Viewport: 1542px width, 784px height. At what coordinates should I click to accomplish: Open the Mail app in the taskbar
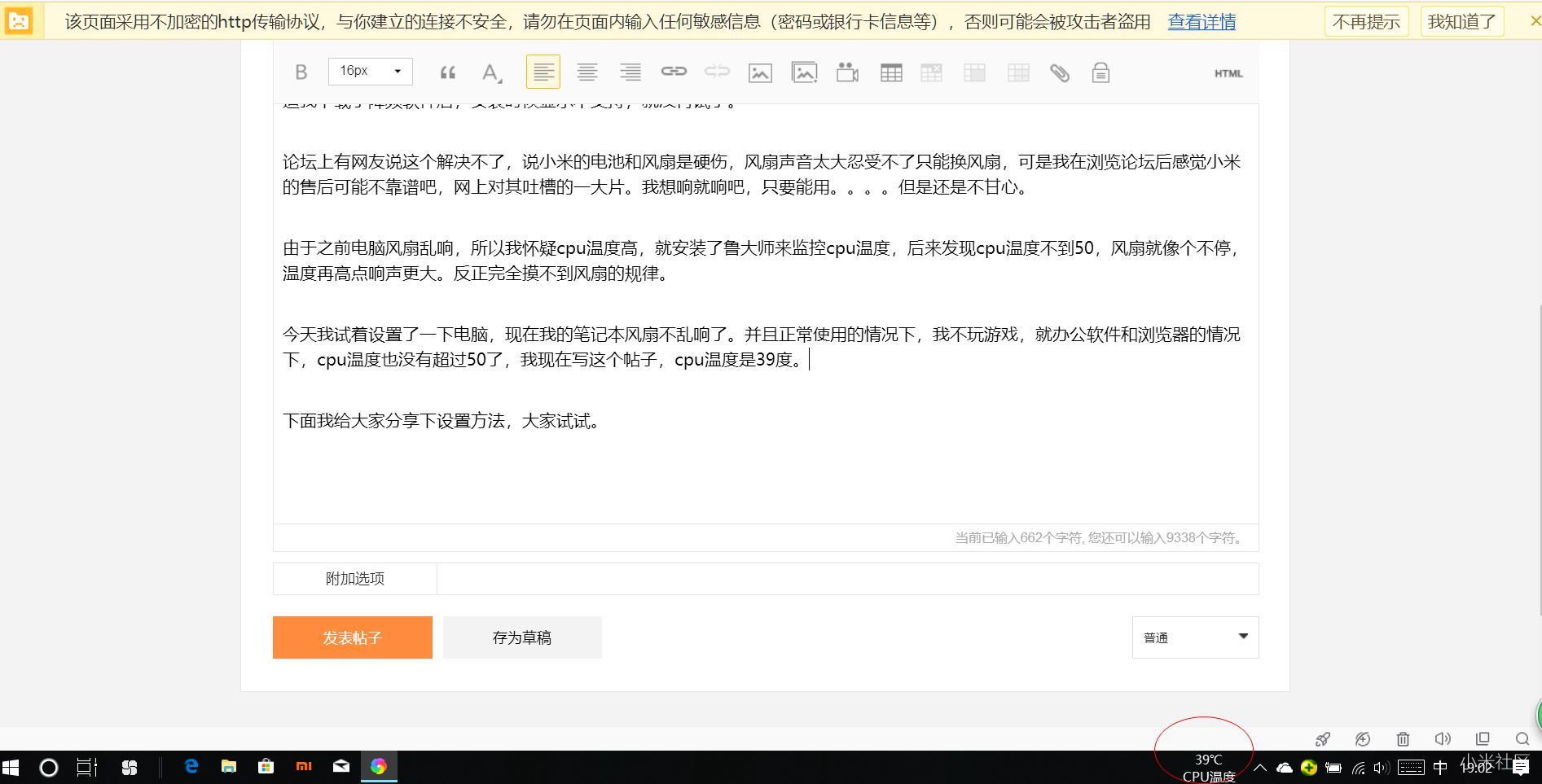pos(341,767)
